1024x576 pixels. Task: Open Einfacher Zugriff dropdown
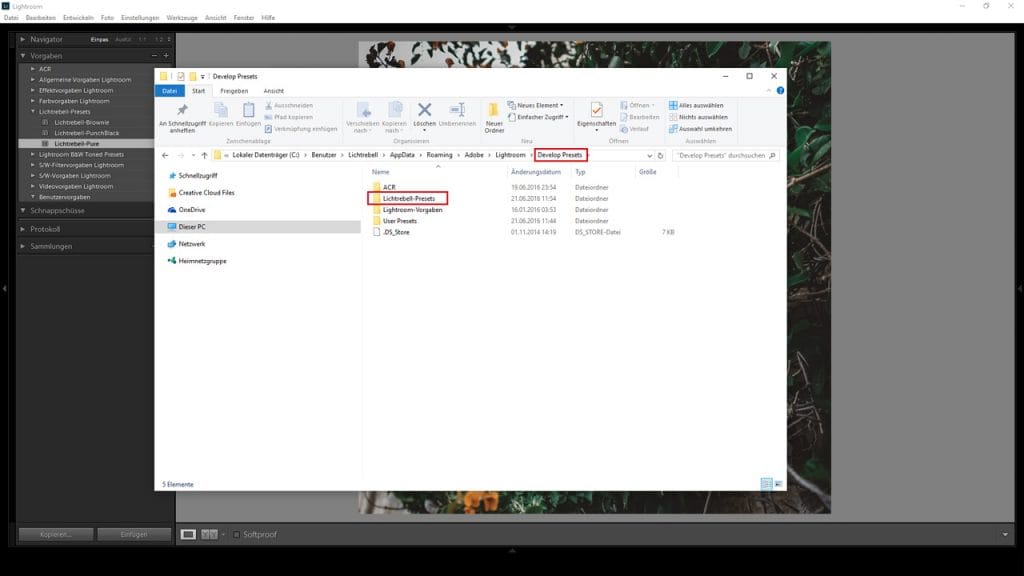tap(538, 117)
